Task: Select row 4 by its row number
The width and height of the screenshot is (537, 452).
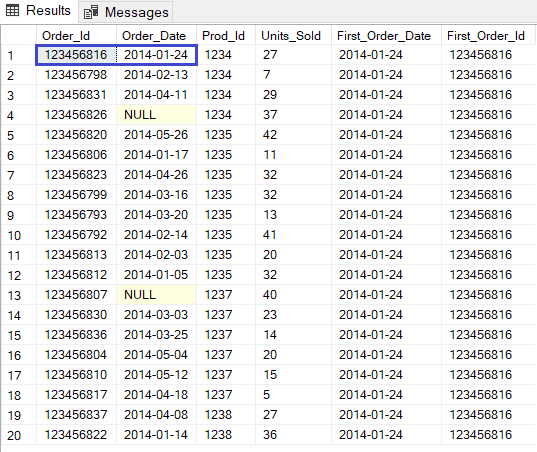Action: (x=19, y=115)
